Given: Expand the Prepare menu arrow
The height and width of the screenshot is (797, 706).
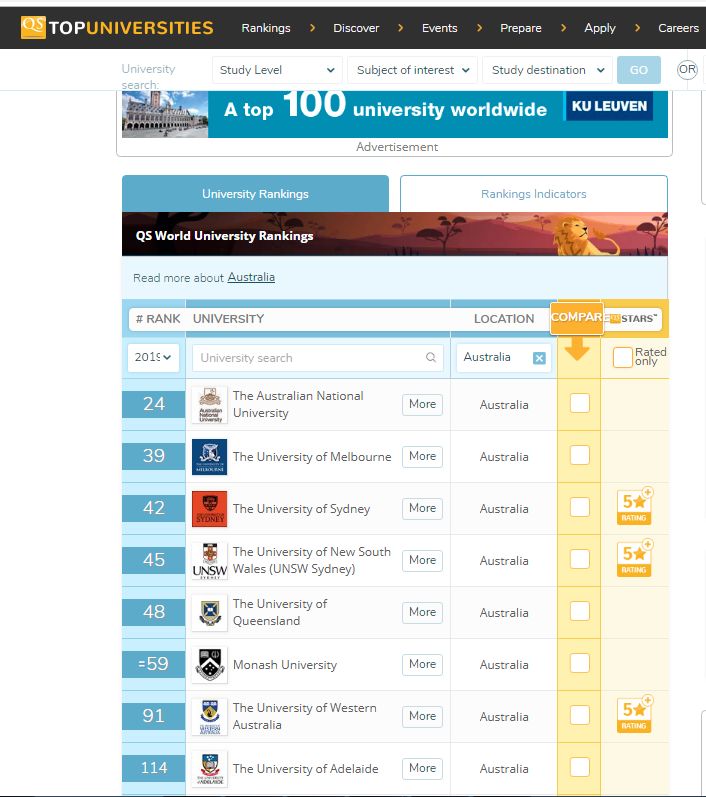Looking at the screenshot, I should pyautogui.click(x=563, y=28).
